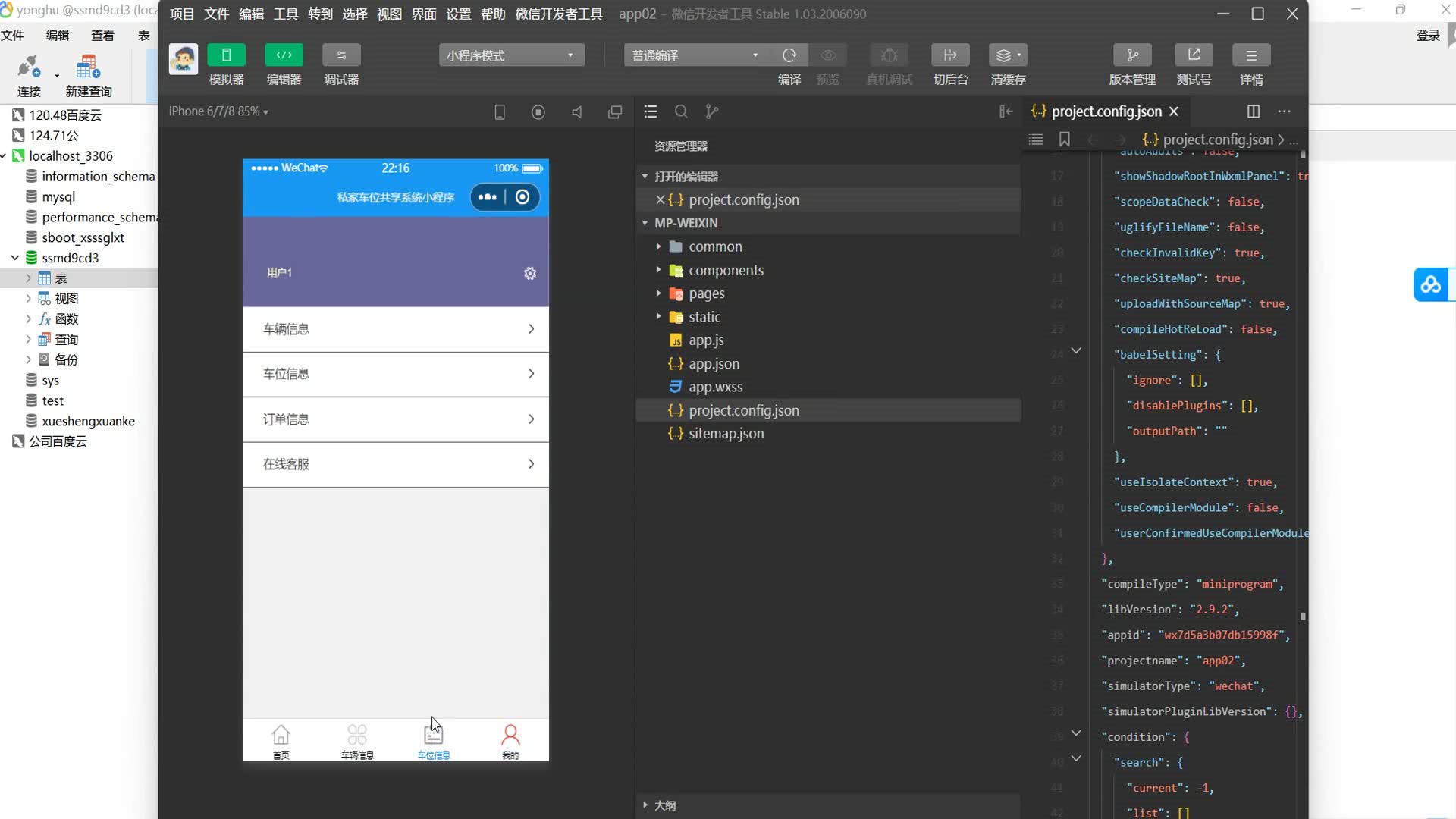Open search in explorer panel
Image resolution: width=1456 pixels, height=819 pixels.
[x=681, y=111]
